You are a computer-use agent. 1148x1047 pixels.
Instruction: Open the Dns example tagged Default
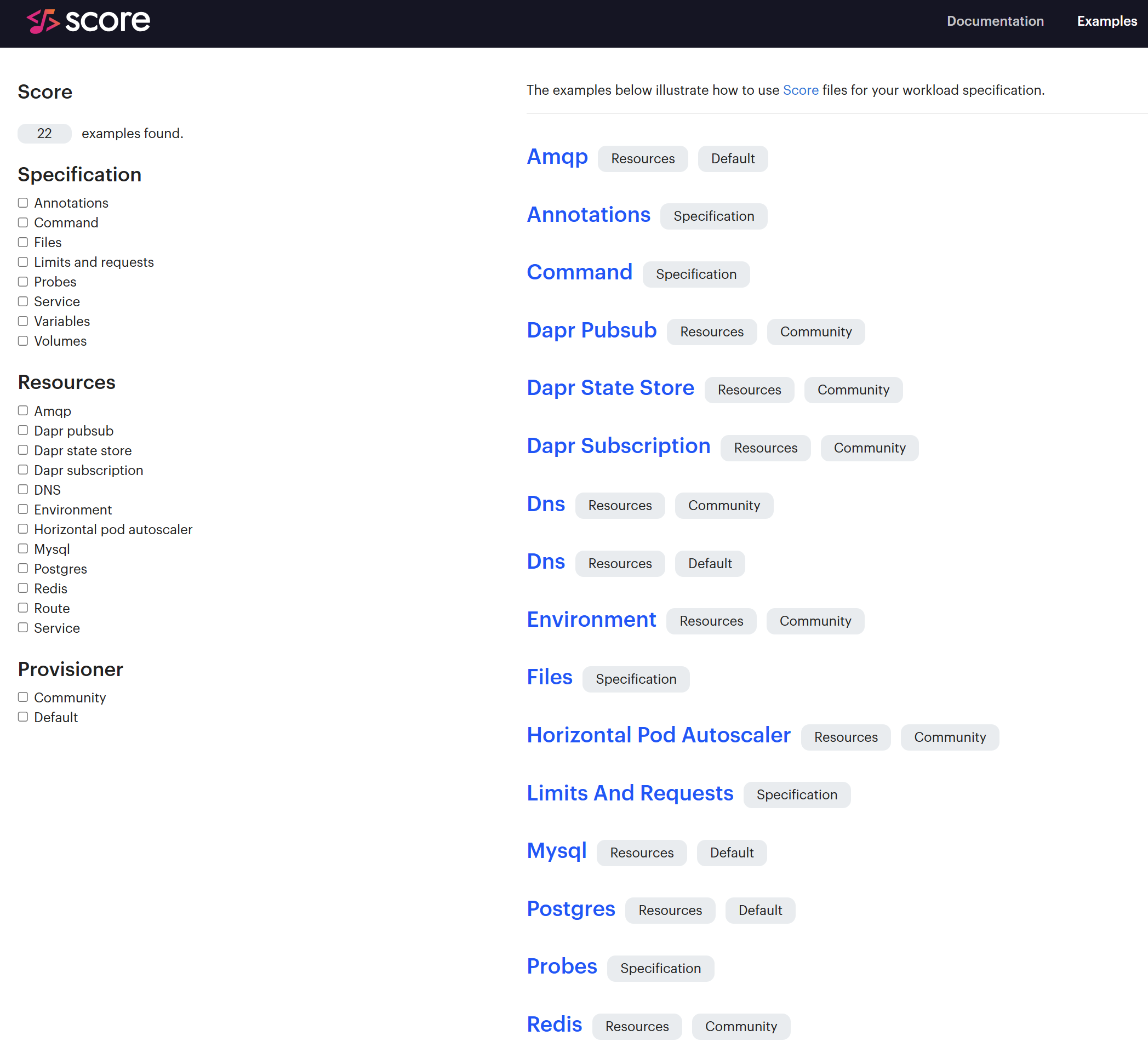coord(546,562)
